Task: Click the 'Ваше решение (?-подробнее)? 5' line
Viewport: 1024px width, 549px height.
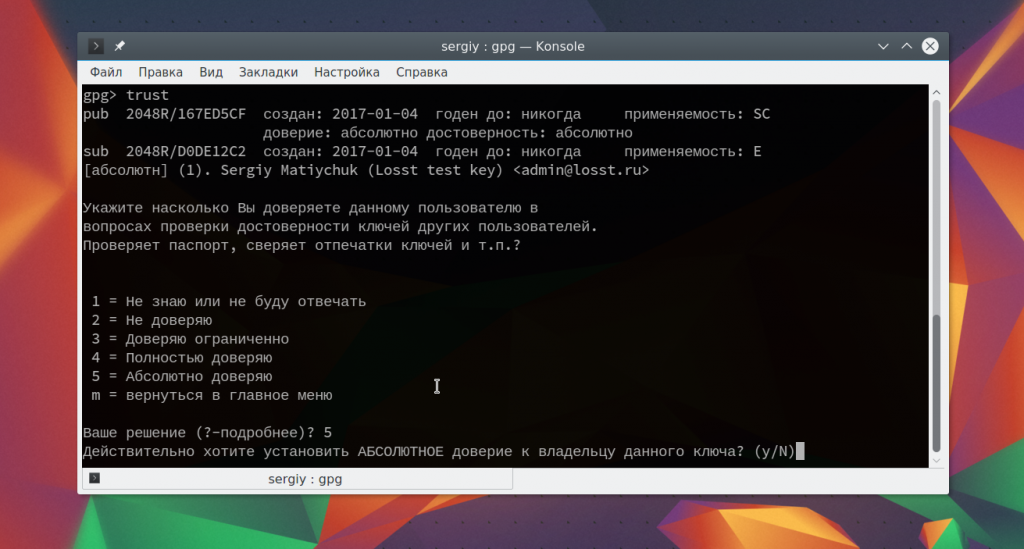Action: click(207, 433)
